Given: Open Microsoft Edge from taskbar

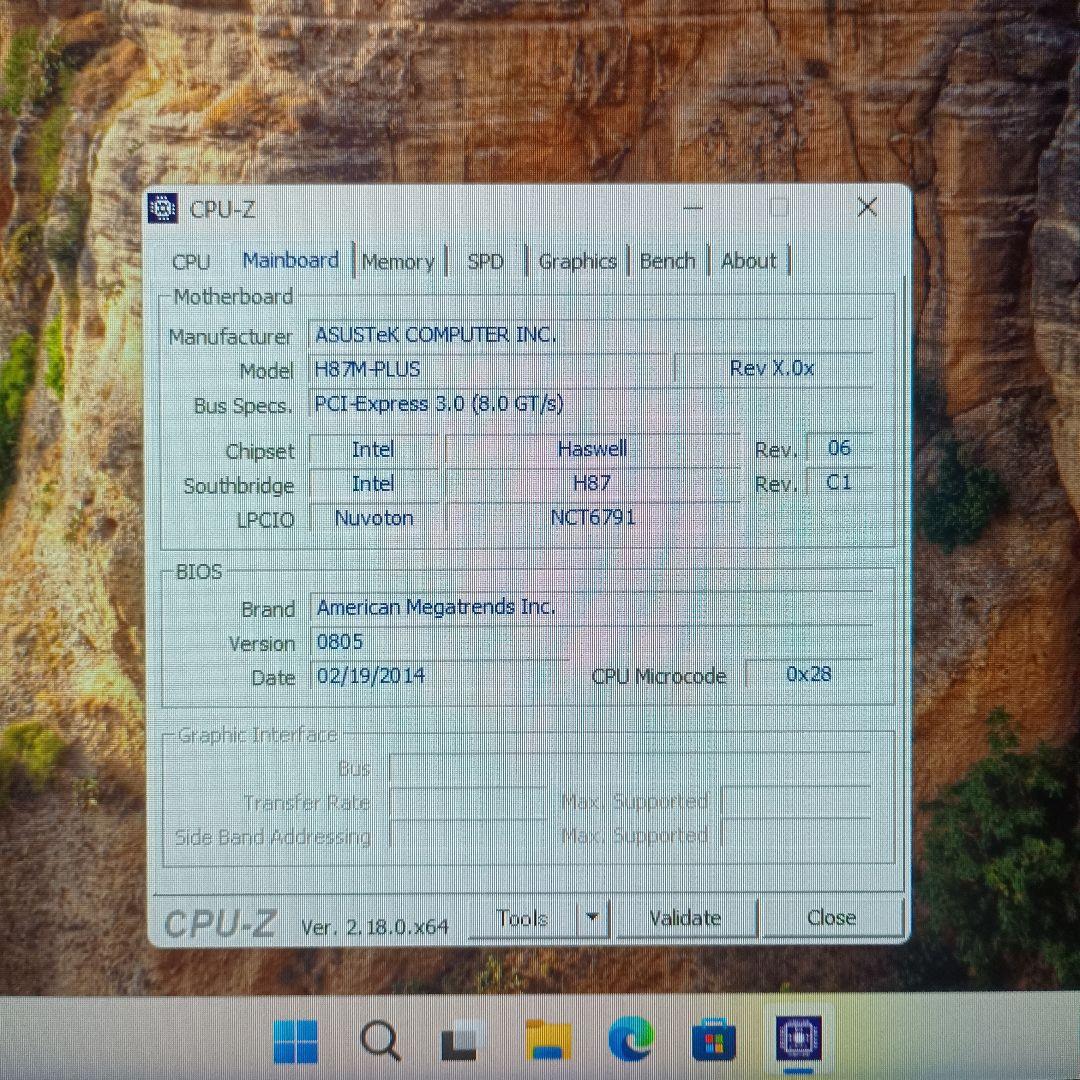Looking at the screenshot, I should (631, 1039).
